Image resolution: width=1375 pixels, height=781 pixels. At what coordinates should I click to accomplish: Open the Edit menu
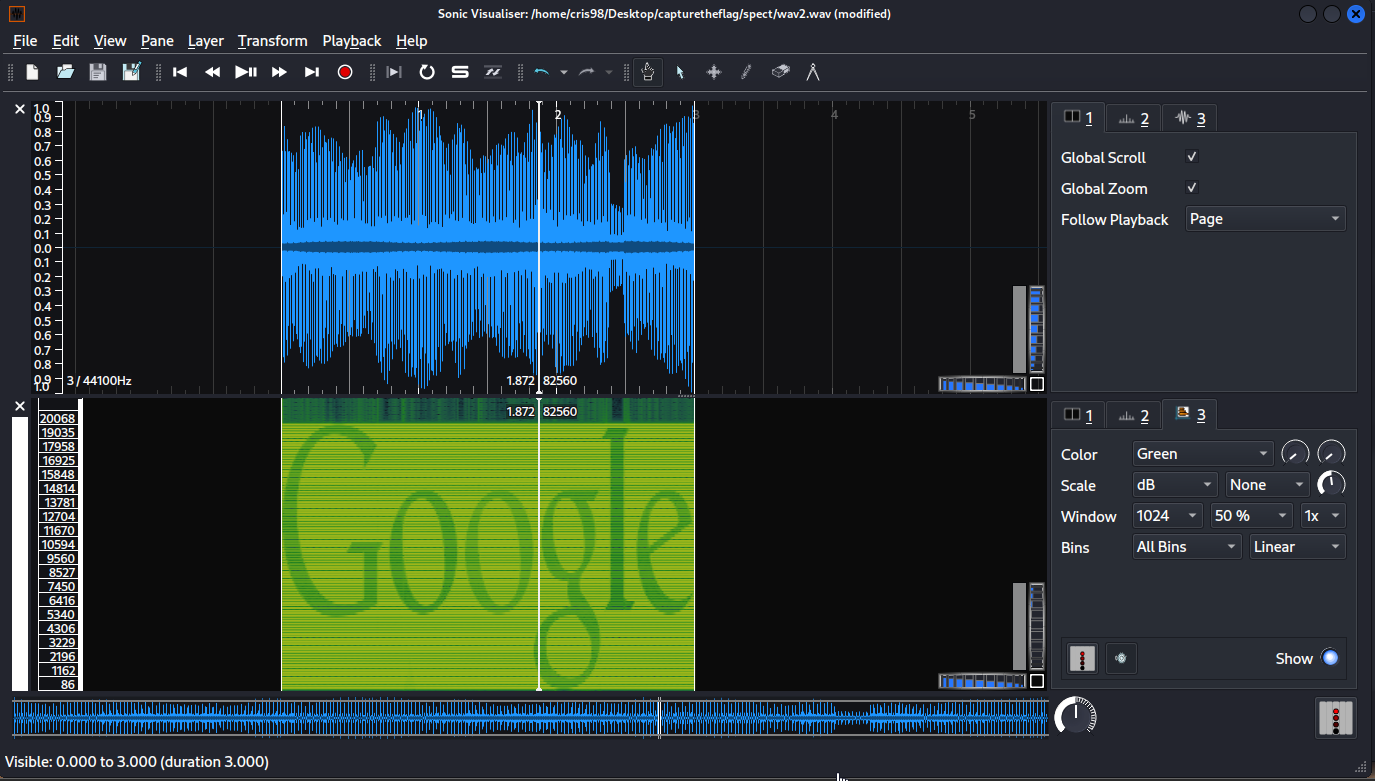[66, 41]
